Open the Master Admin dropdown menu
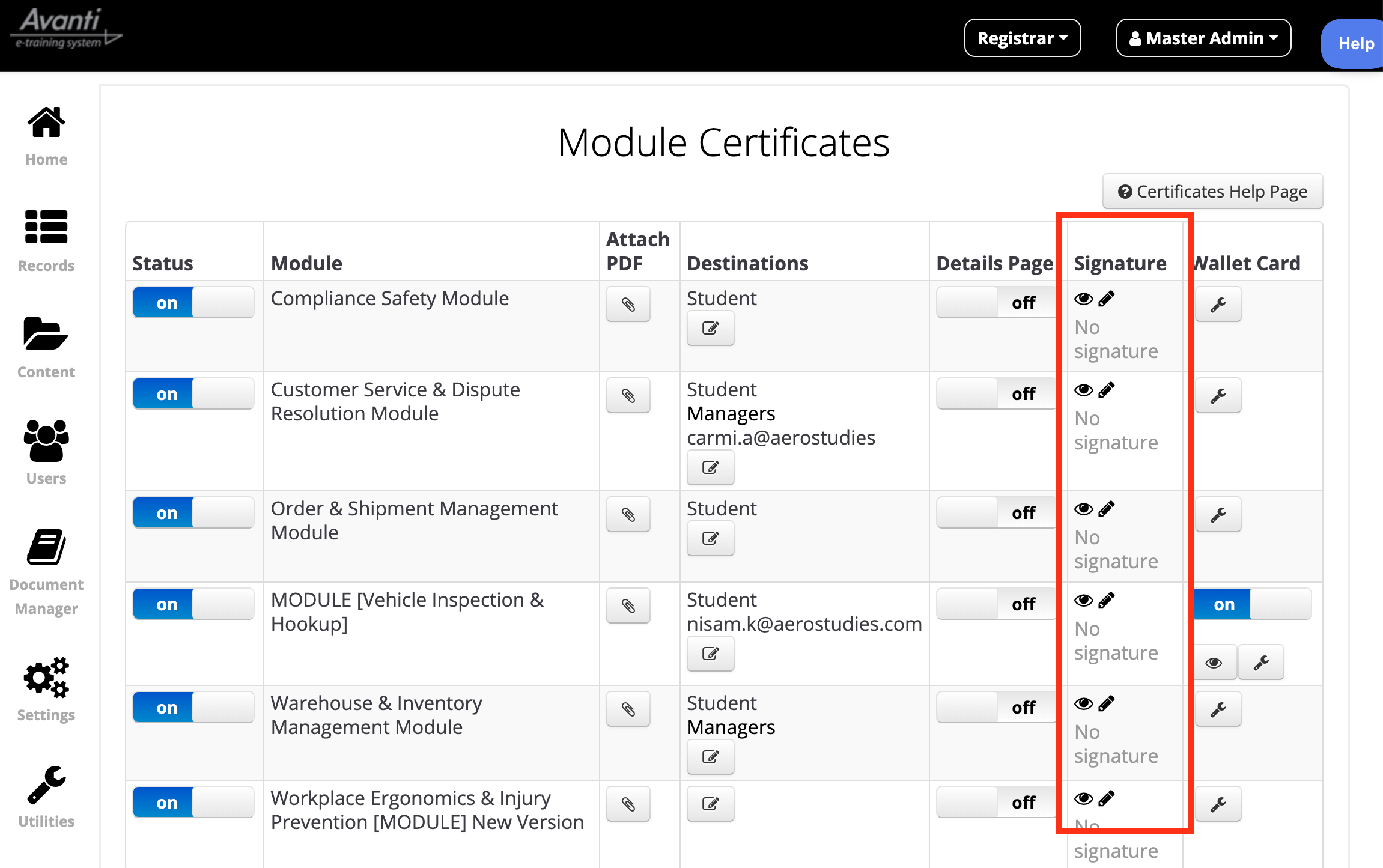The width and height of the screenshot is (1383, 868). 1203,38
